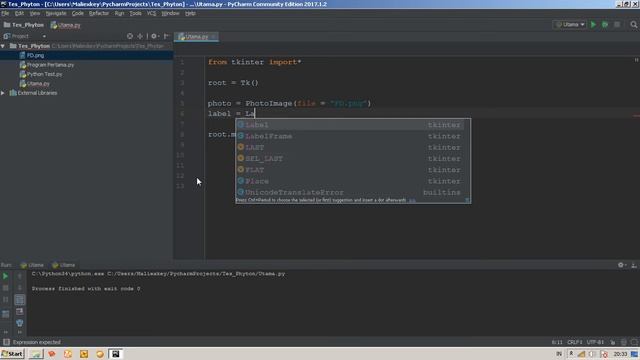Open the Code menu

[78, 13]
